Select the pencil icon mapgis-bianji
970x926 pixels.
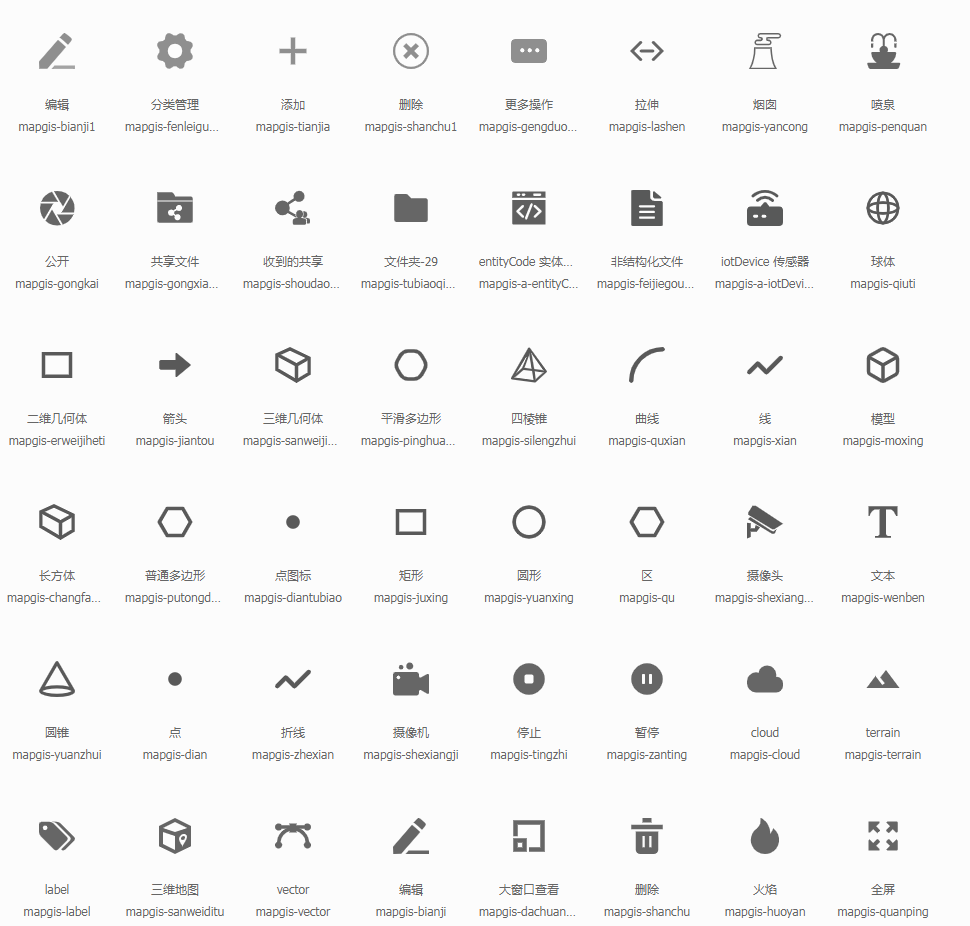[x=411, y=836]
